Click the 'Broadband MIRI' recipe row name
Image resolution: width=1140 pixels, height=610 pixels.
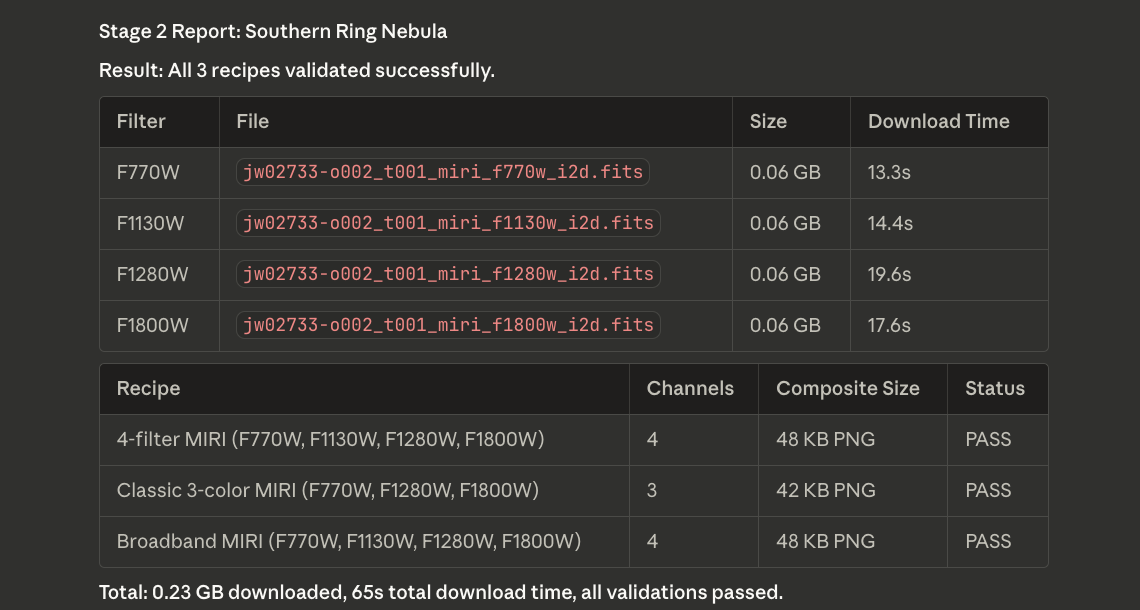point(349,541)
